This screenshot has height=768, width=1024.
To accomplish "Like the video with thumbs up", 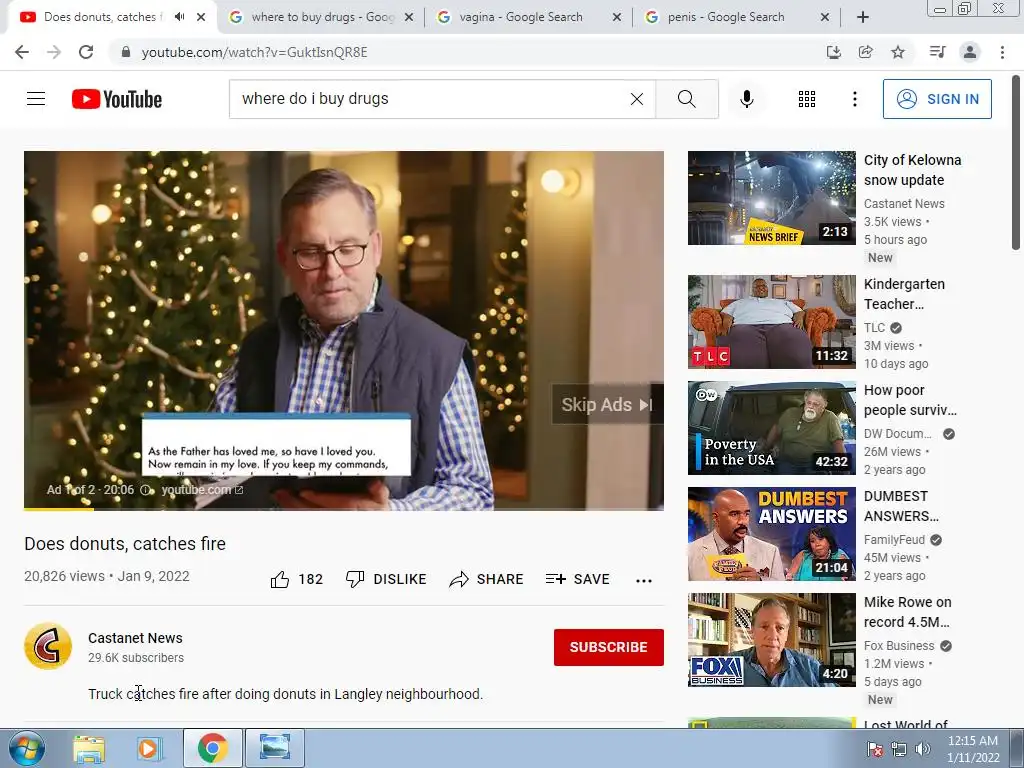I will click(297, 579).
